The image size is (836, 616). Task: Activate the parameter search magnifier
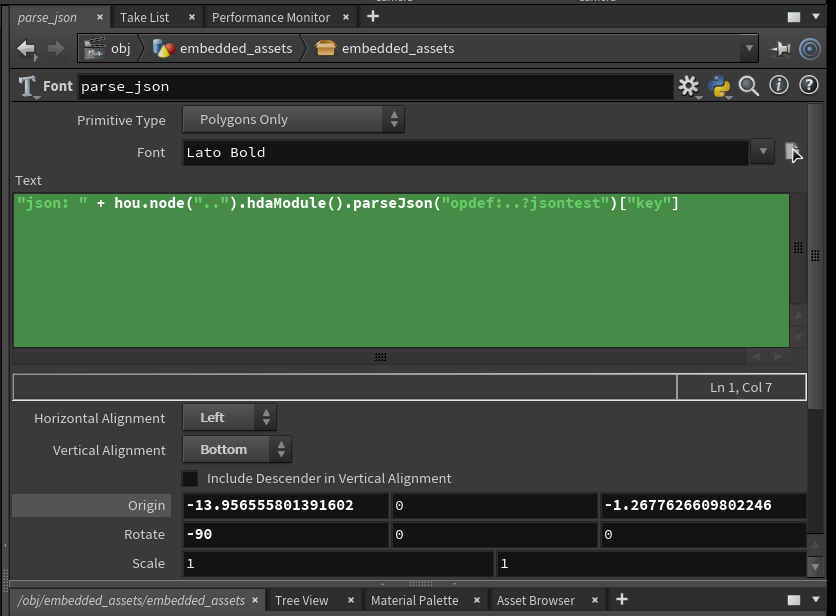click(x=749, y=86)
